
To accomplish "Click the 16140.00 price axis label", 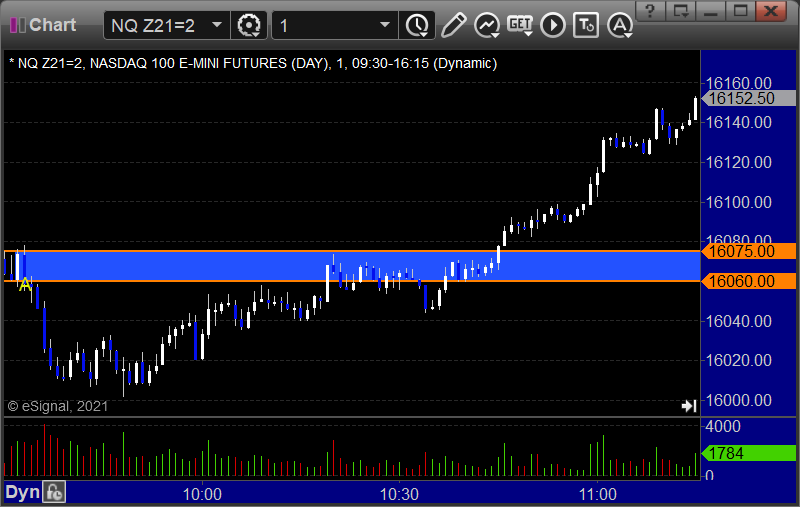I will tap(738, 122).
